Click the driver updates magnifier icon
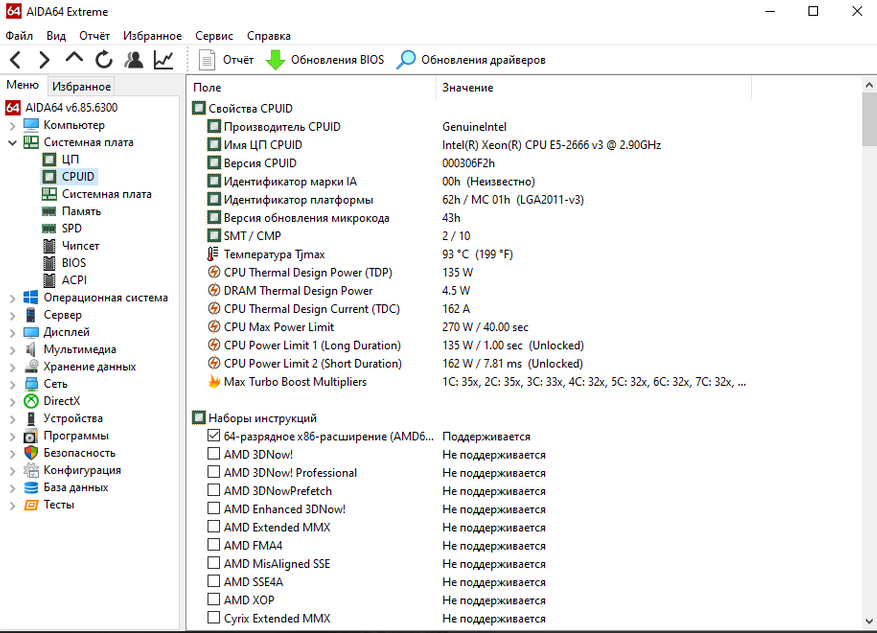 pyautogui.click(x=406, y=60)
